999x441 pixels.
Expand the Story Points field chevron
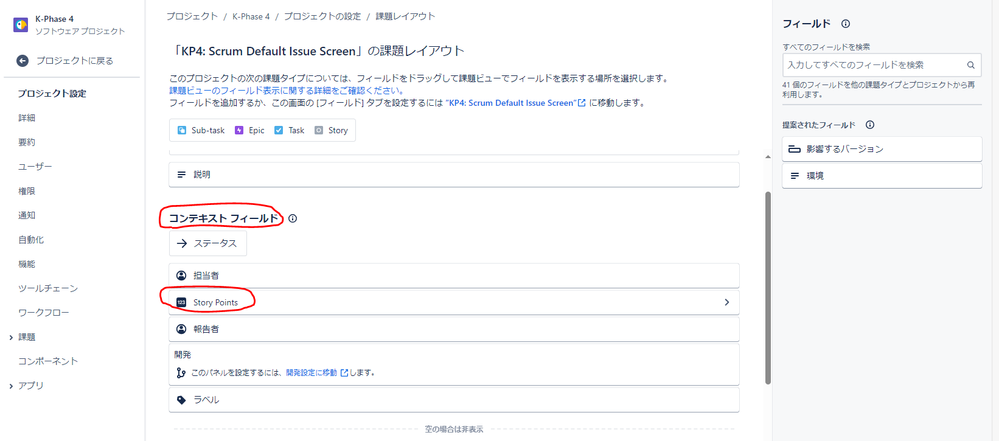[x=726, y=302]
